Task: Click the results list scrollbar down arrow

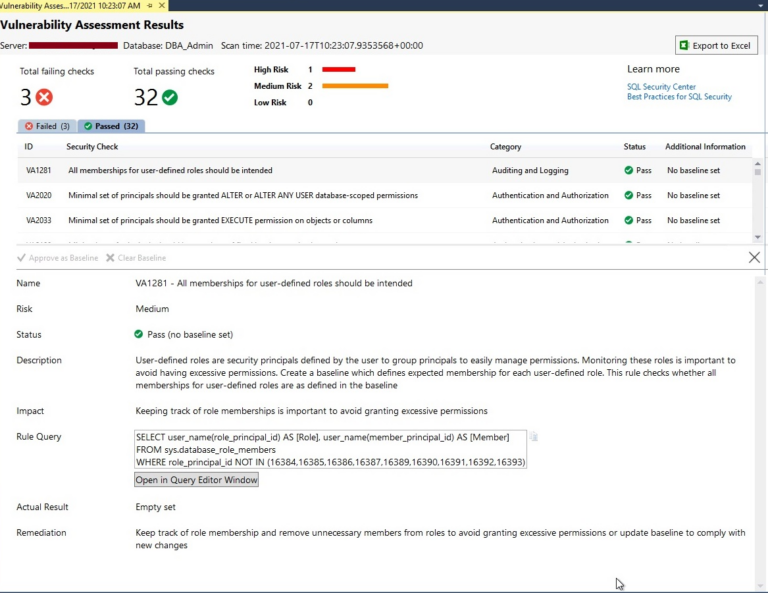Action: click(x=757, y=237)
